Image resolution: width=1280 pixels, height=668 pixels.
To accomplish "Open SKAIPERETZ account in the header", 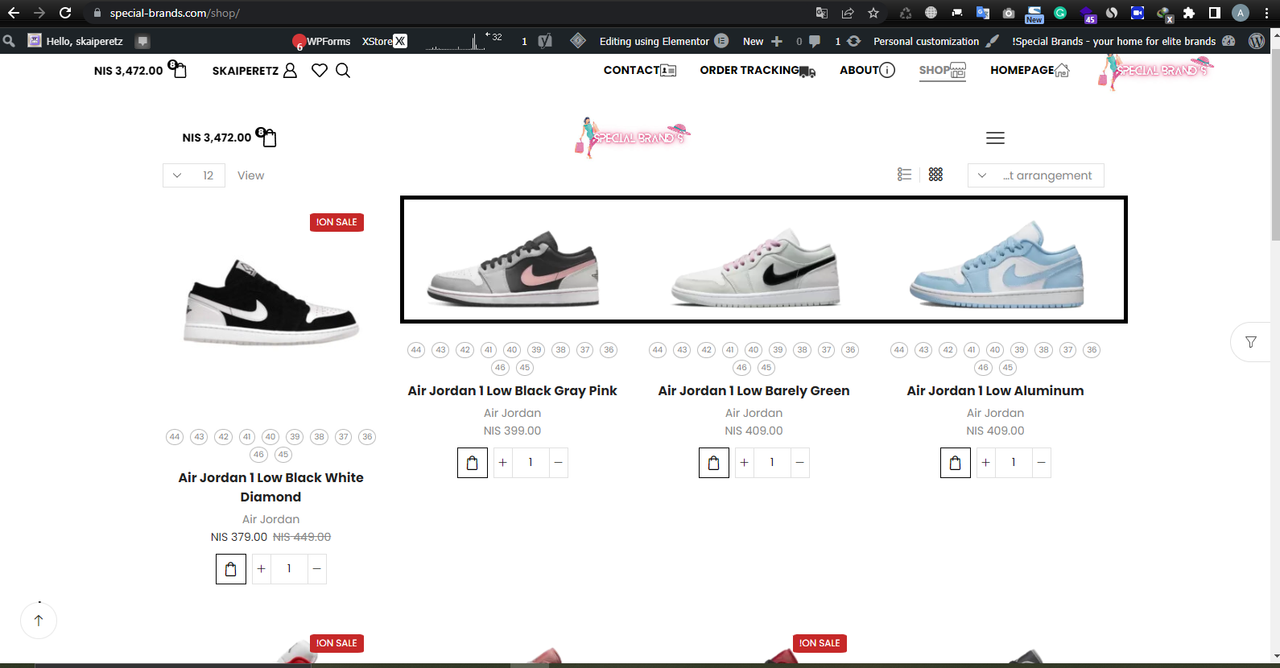I will point(255,70).
